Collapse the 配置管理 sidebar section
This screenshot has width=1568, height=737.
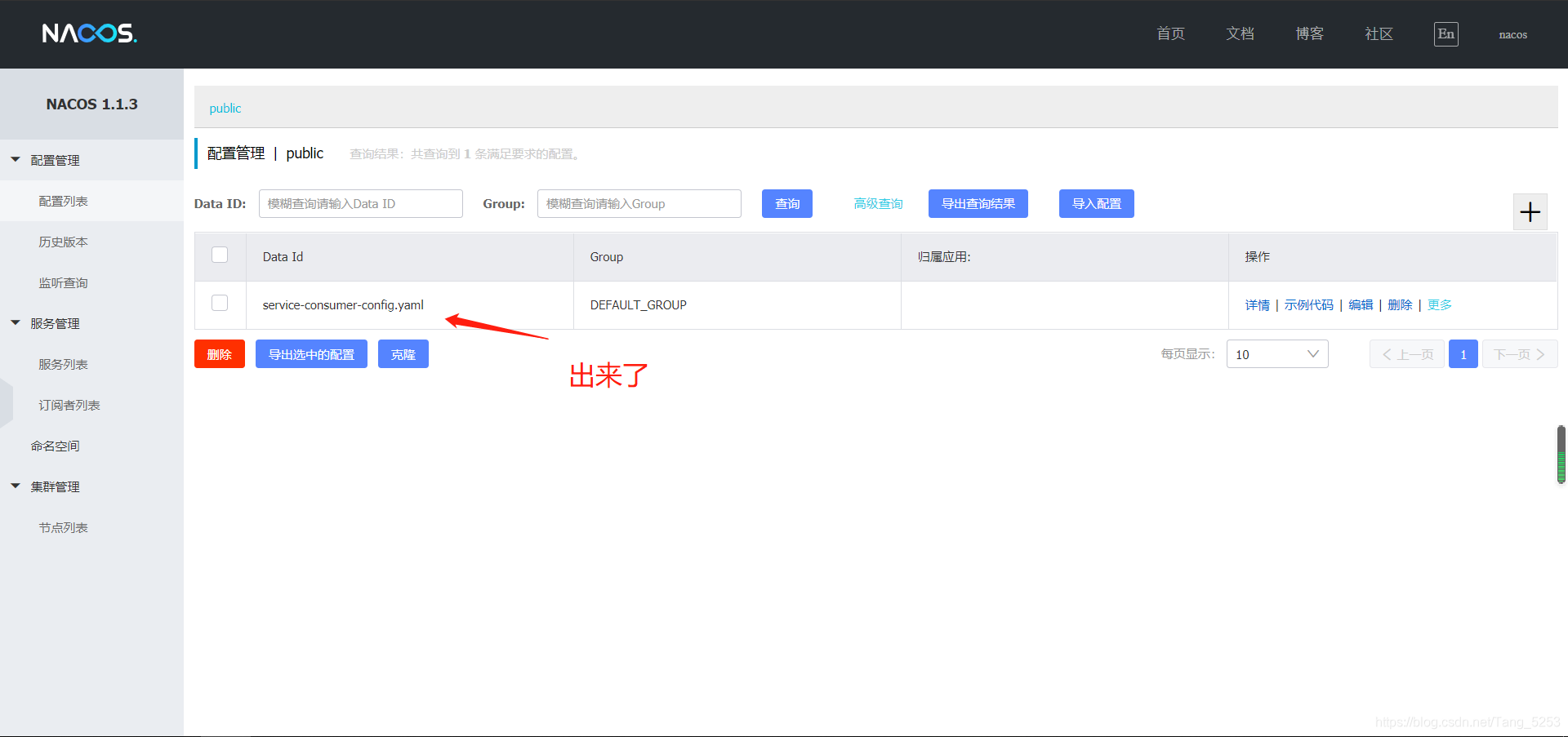click(16, 160)
